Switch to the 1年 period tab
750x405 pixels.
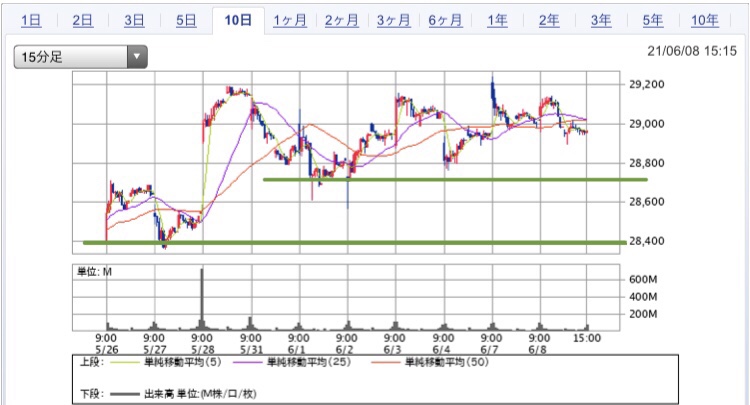[497, 20]
